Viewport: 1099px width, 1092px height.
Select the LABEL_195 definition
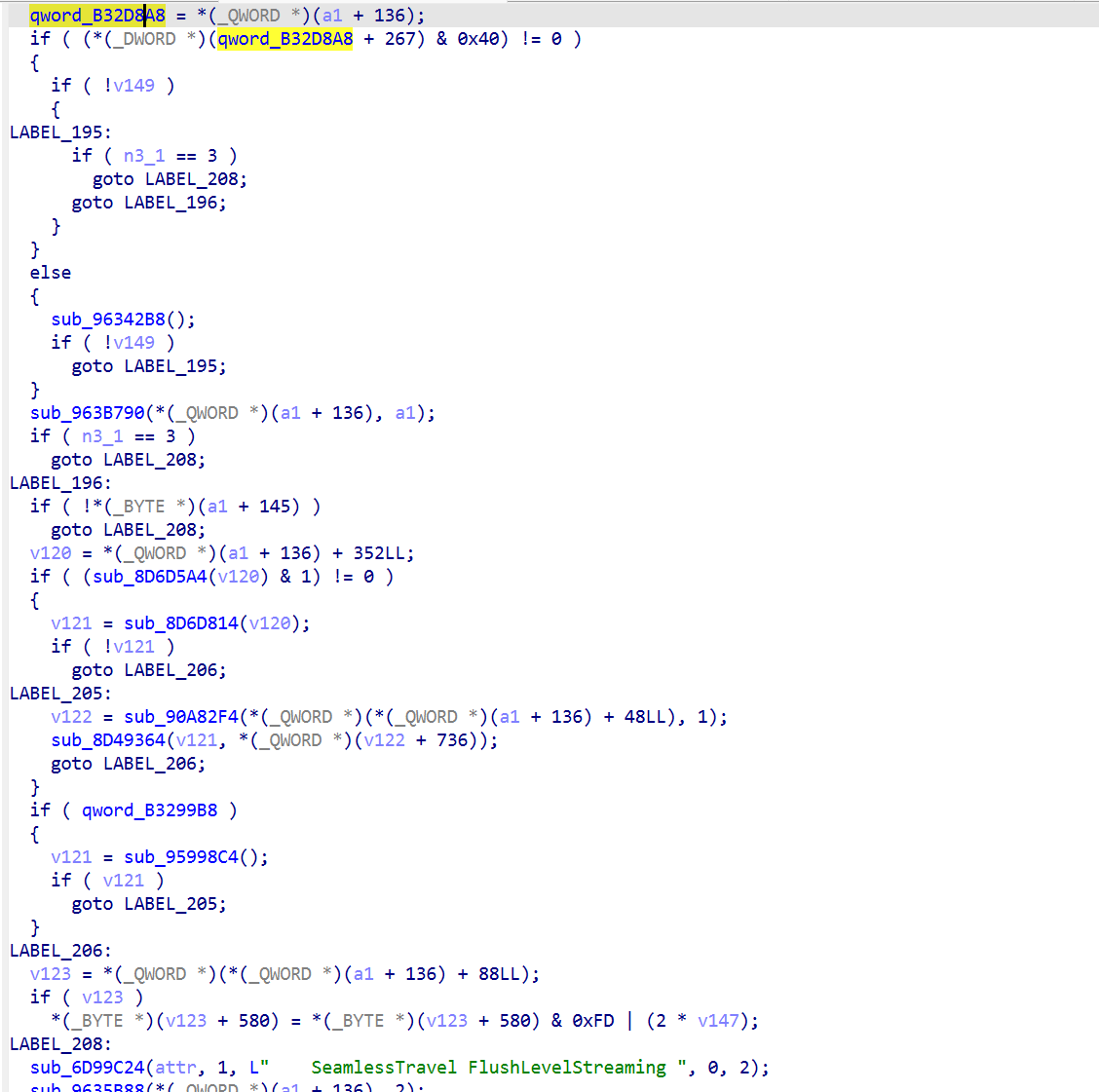pyautogui.click(x=52, y=132)
